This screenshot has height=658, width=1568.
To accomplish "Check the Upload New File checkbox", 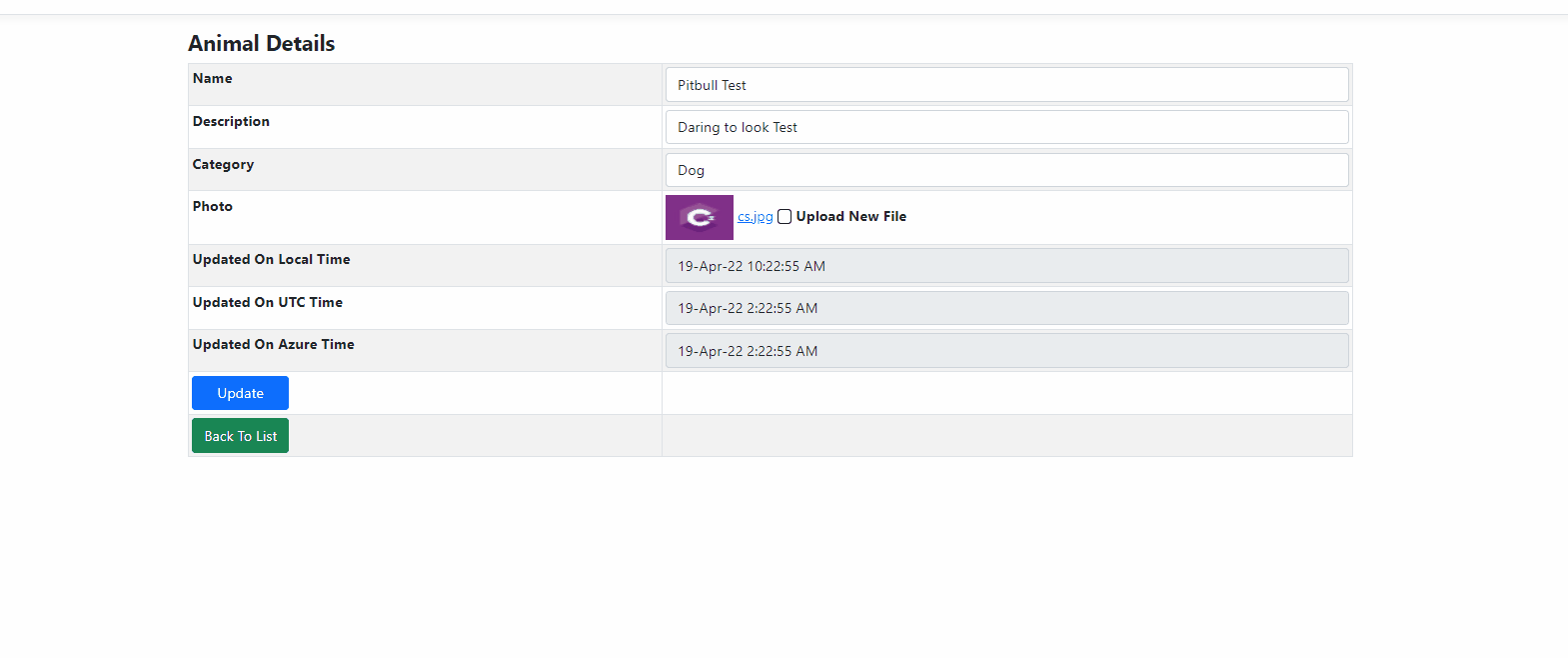I will click(x=784, y=217).
